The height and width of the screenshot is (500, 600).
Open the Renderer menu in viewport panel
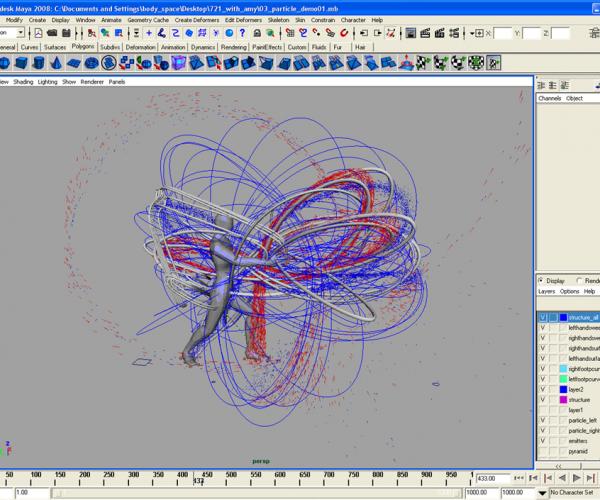[92, 82]
